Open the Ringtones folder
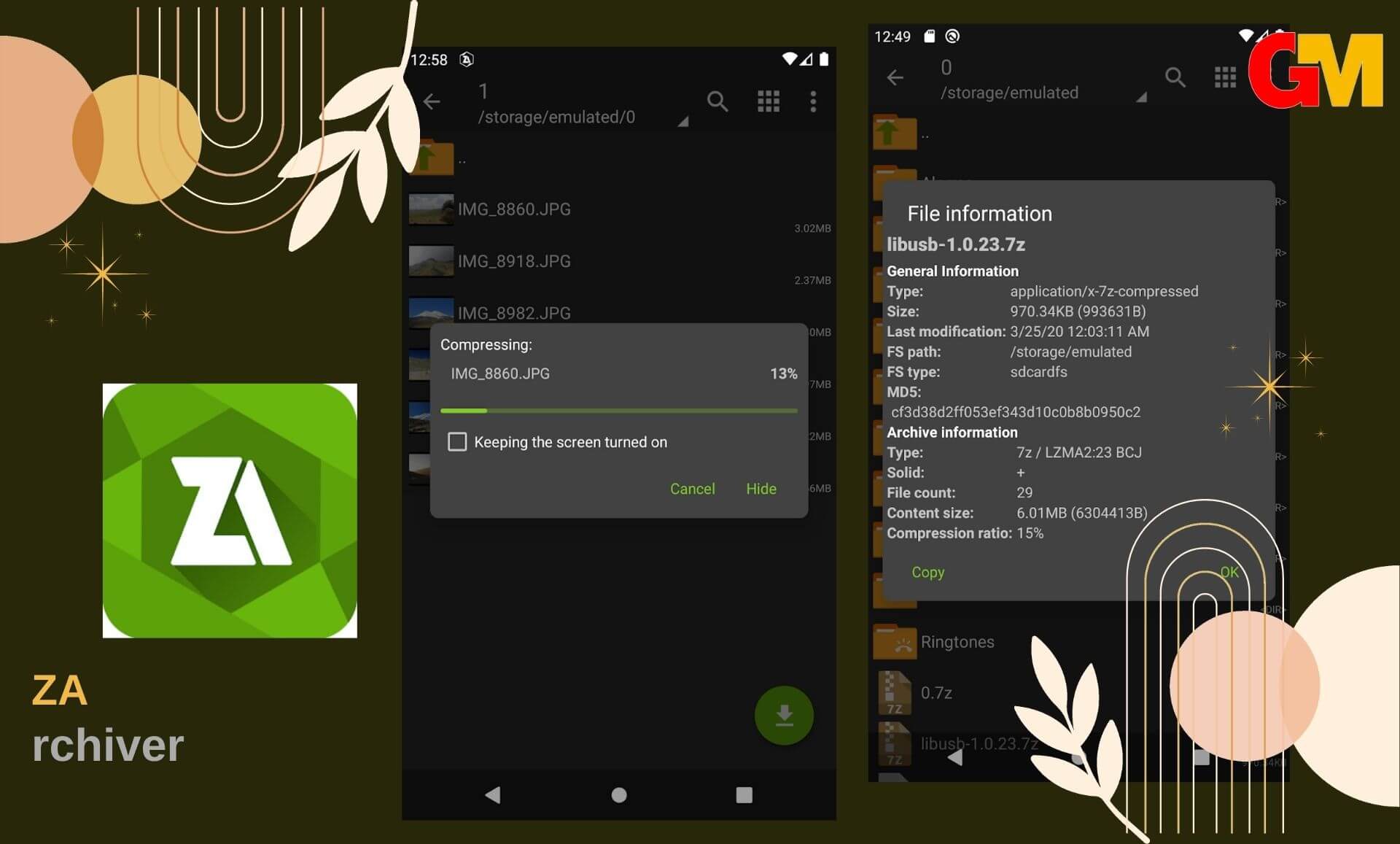The image size is (1400, 844). (957, 642)
